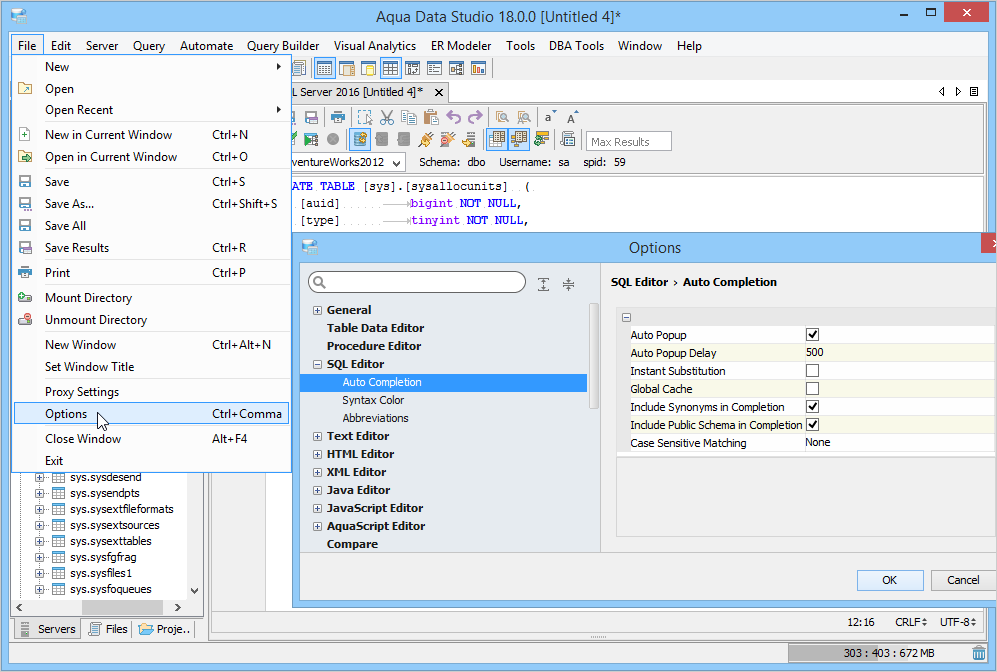Click the Cancel button in Options
997x672 pixels.
coord(963,580)
